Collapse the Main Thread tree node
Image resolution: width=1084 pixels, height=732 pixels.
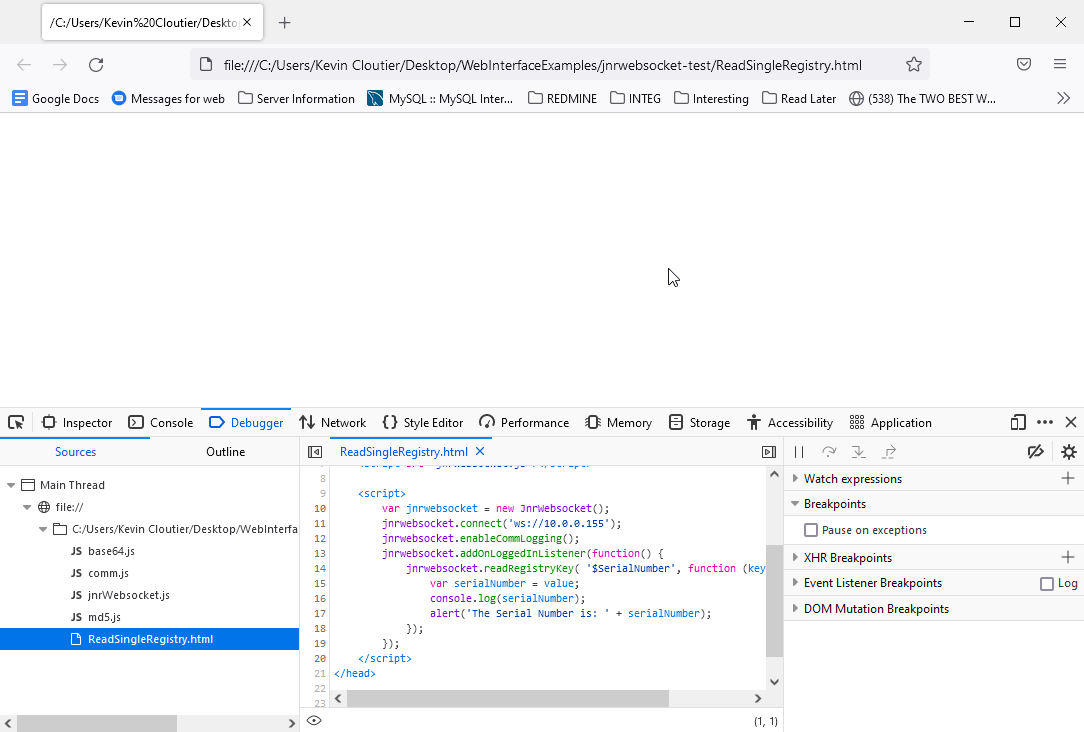click(11, 485)
